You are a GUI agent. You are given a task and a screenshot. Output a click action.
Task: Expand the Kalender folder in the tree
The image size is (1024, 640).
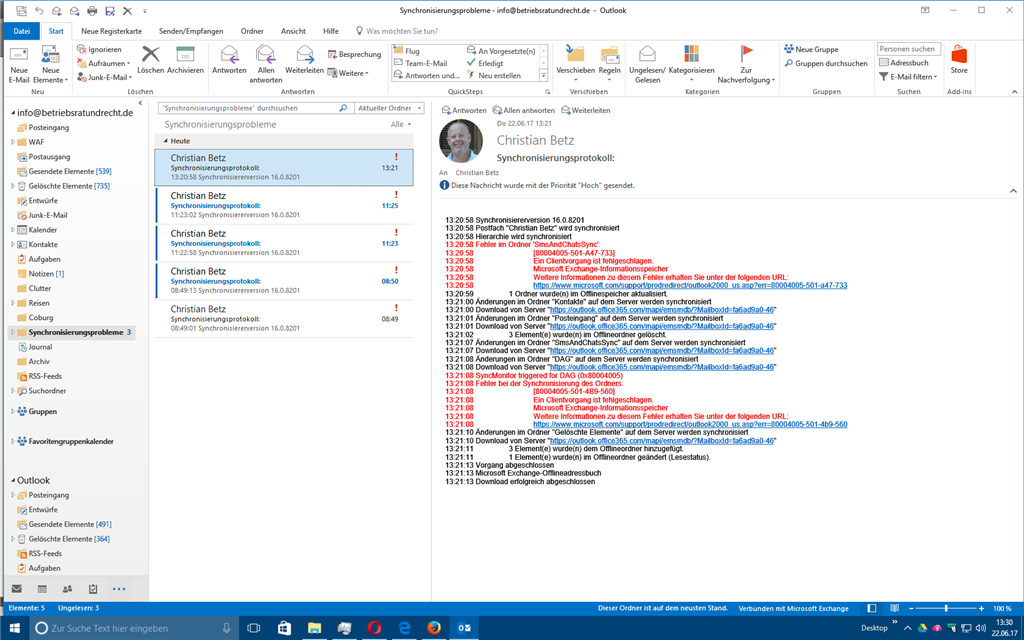[12, 230]
